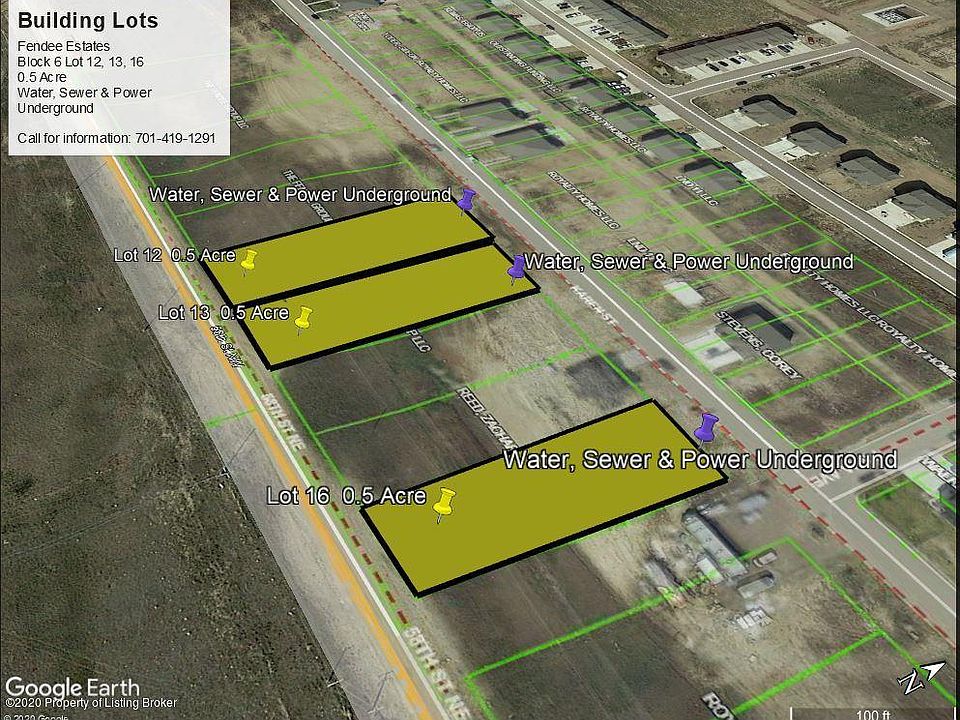The height and width of the screenshot is (720, 960).
Task: Click the '100 ft' scale bar
Action: pyautogui.click(x=872, y=714)
